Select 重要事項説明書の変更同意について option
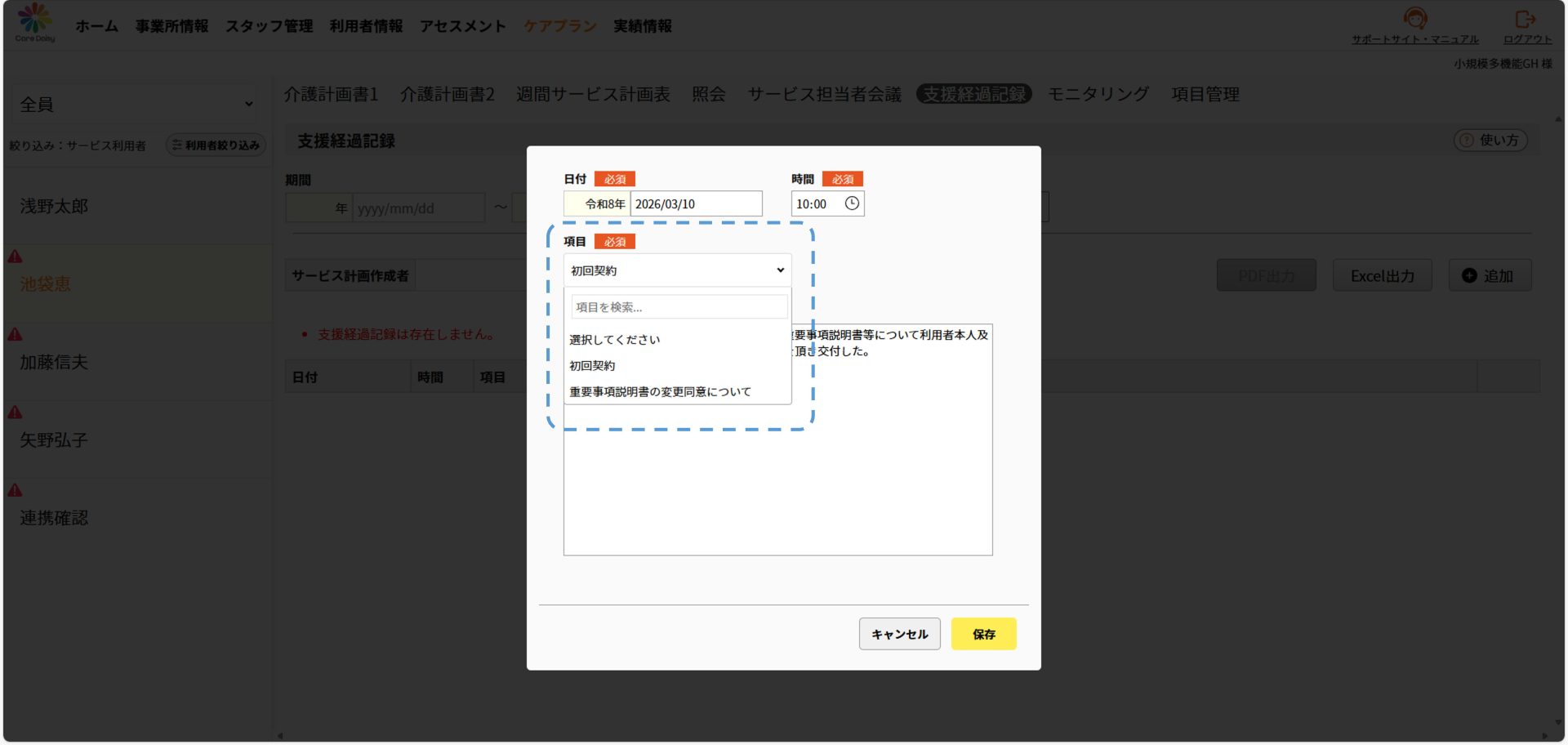Image resolution: width=1568 pixels, height=745 pixels. pyautogui.click(x=660, y=392)
